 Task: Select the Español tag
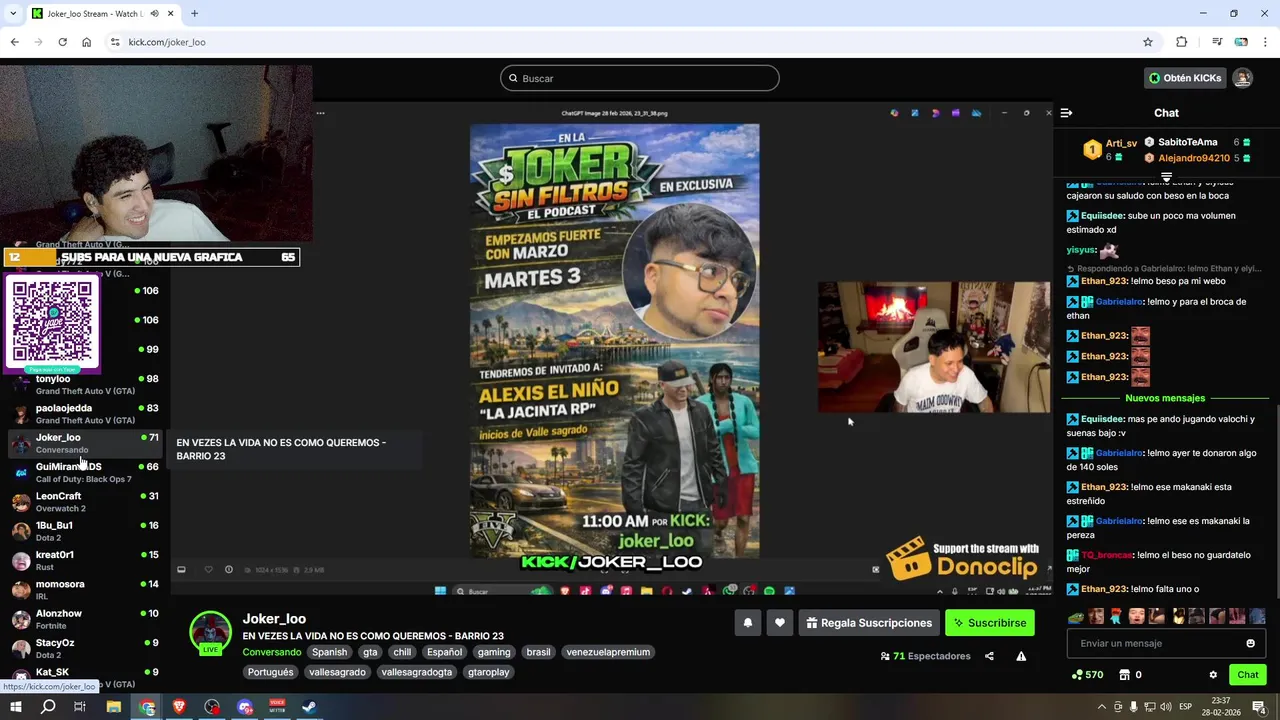(x=444, y=652)
